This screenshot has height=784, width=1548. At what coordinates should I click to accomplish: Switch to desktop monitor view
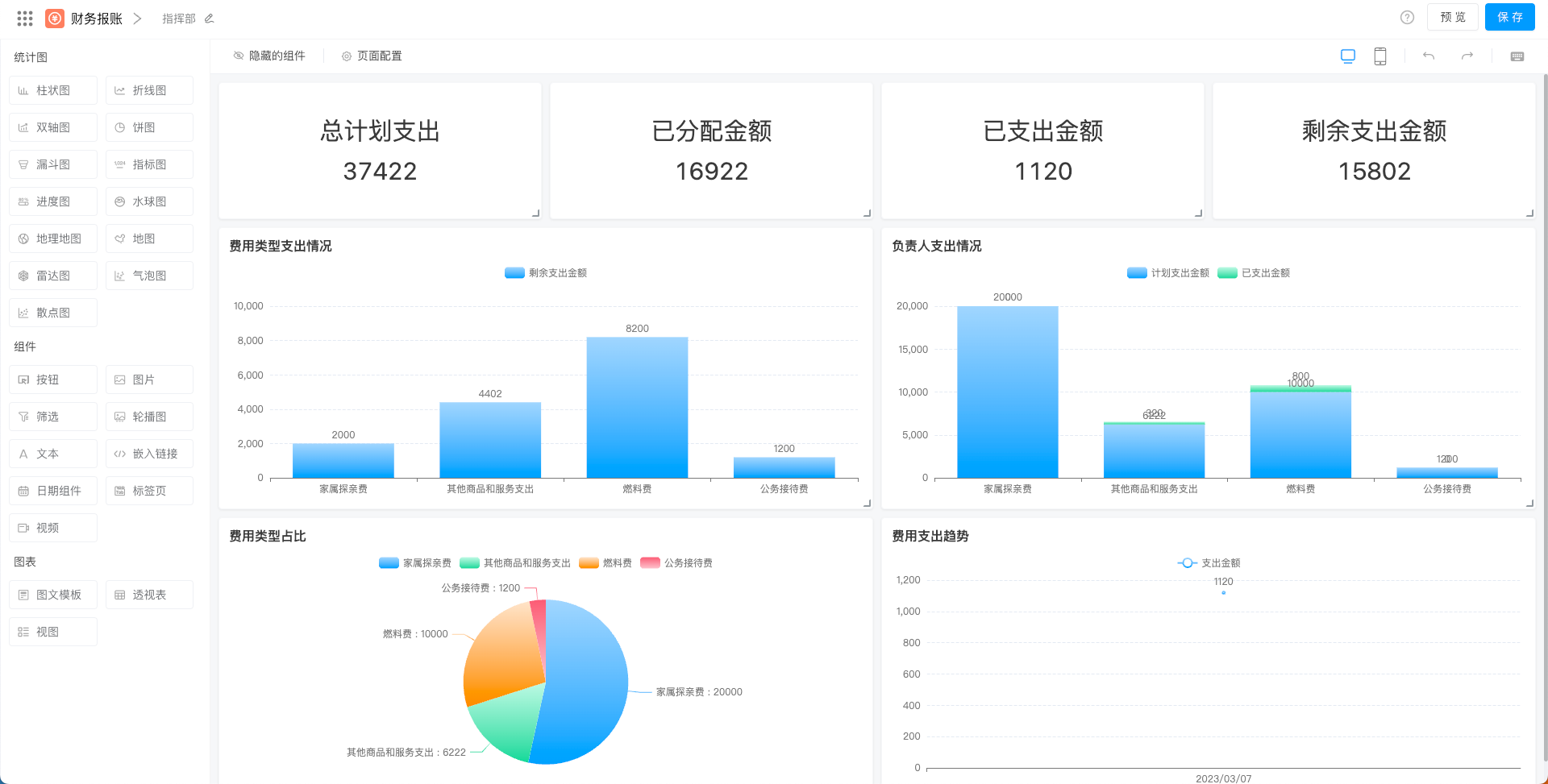pyautogui.click(x=1347, y=56)
